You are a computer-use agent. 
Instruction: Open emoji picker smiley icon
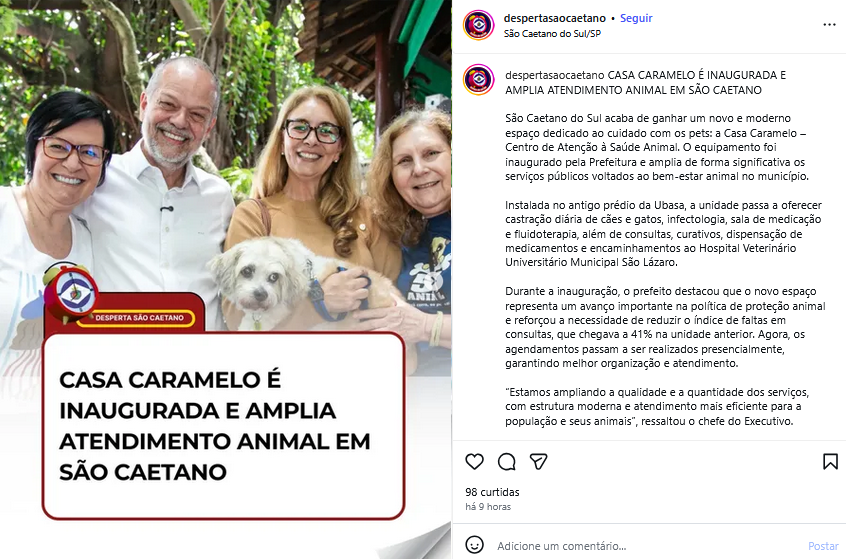[474, 545]
